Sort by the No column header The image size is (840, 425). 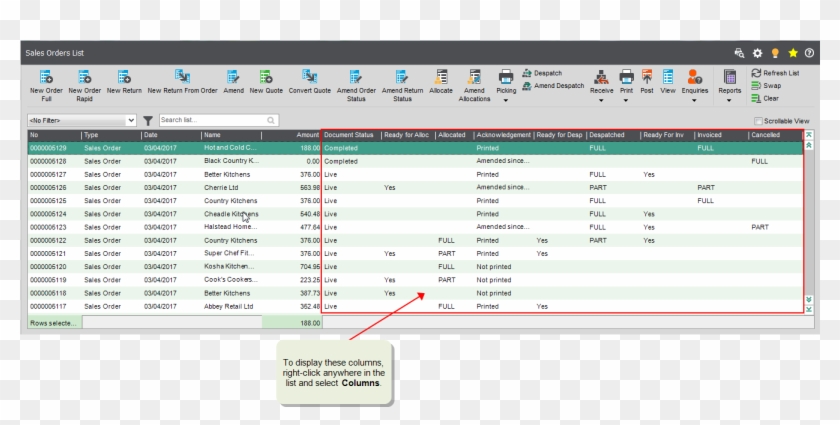pos(54,135)
